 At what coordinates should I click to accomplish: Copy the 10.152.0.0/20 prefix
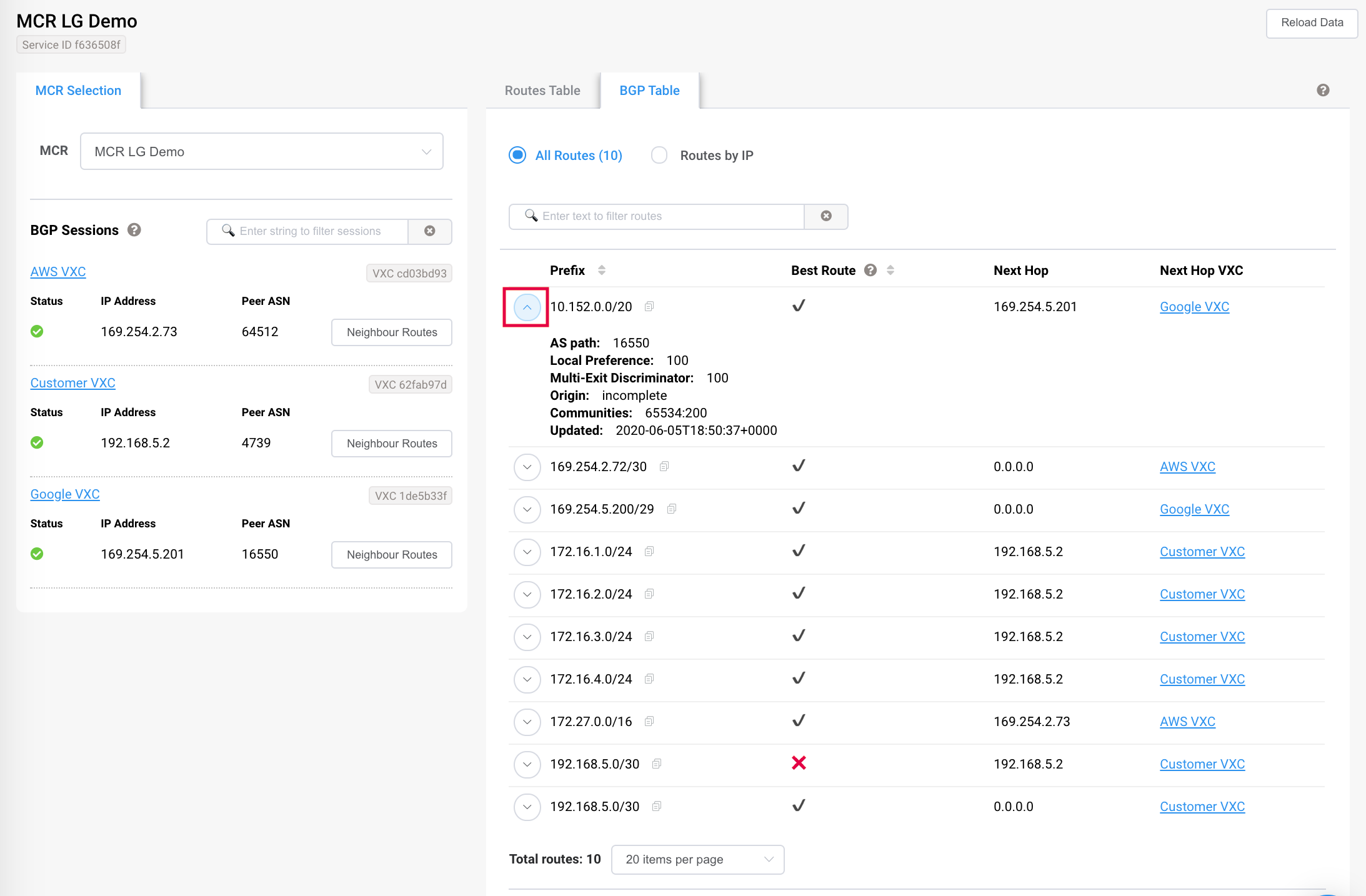click(649, 306)
